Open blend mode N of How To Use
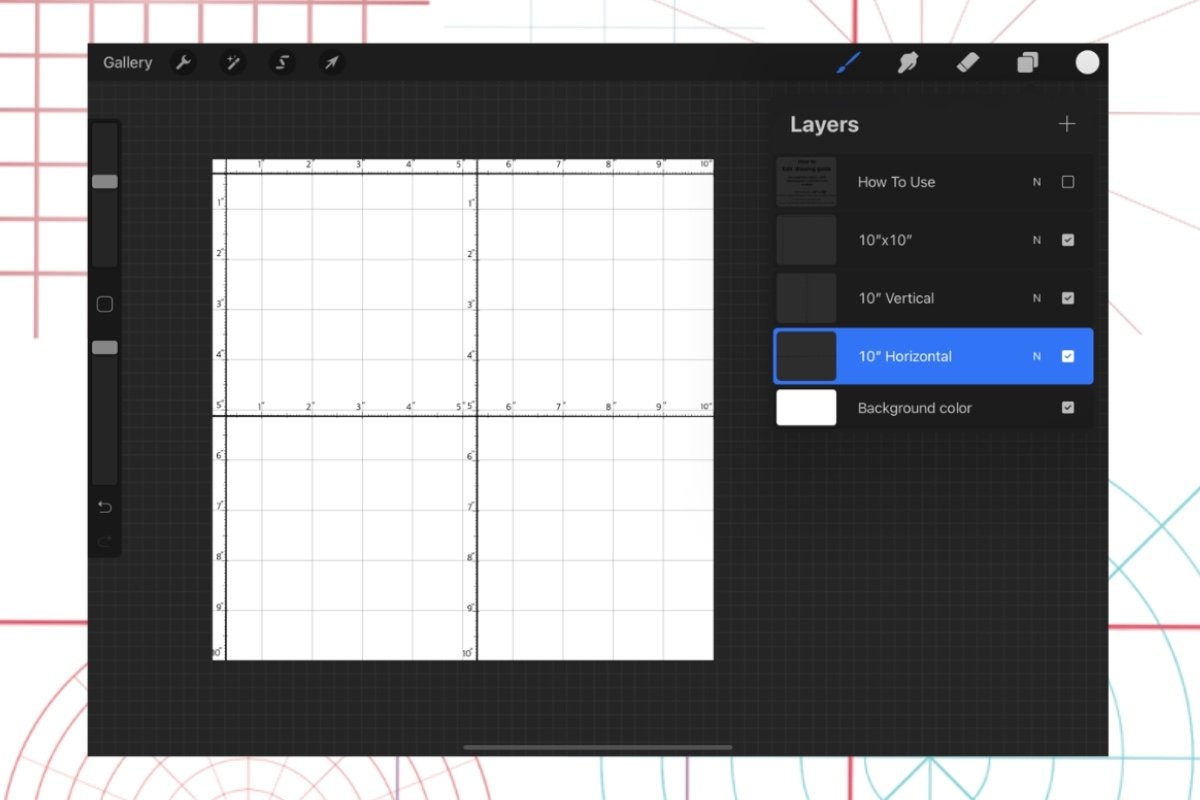Screen dimensions: 1200x800 (x=1037, y=182)
